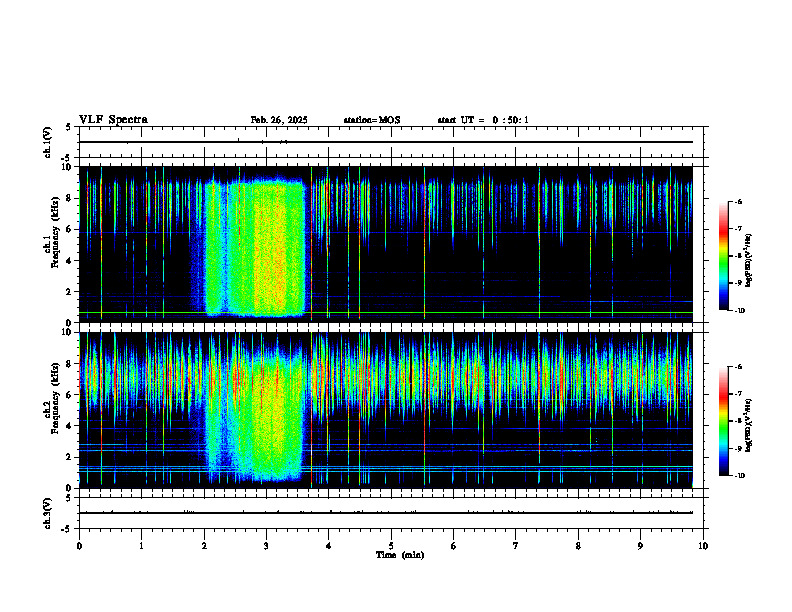Viewport: 792px width, 612px height.
Task: Click the "VLF Spectra" plot title
Action: point(113,120)
